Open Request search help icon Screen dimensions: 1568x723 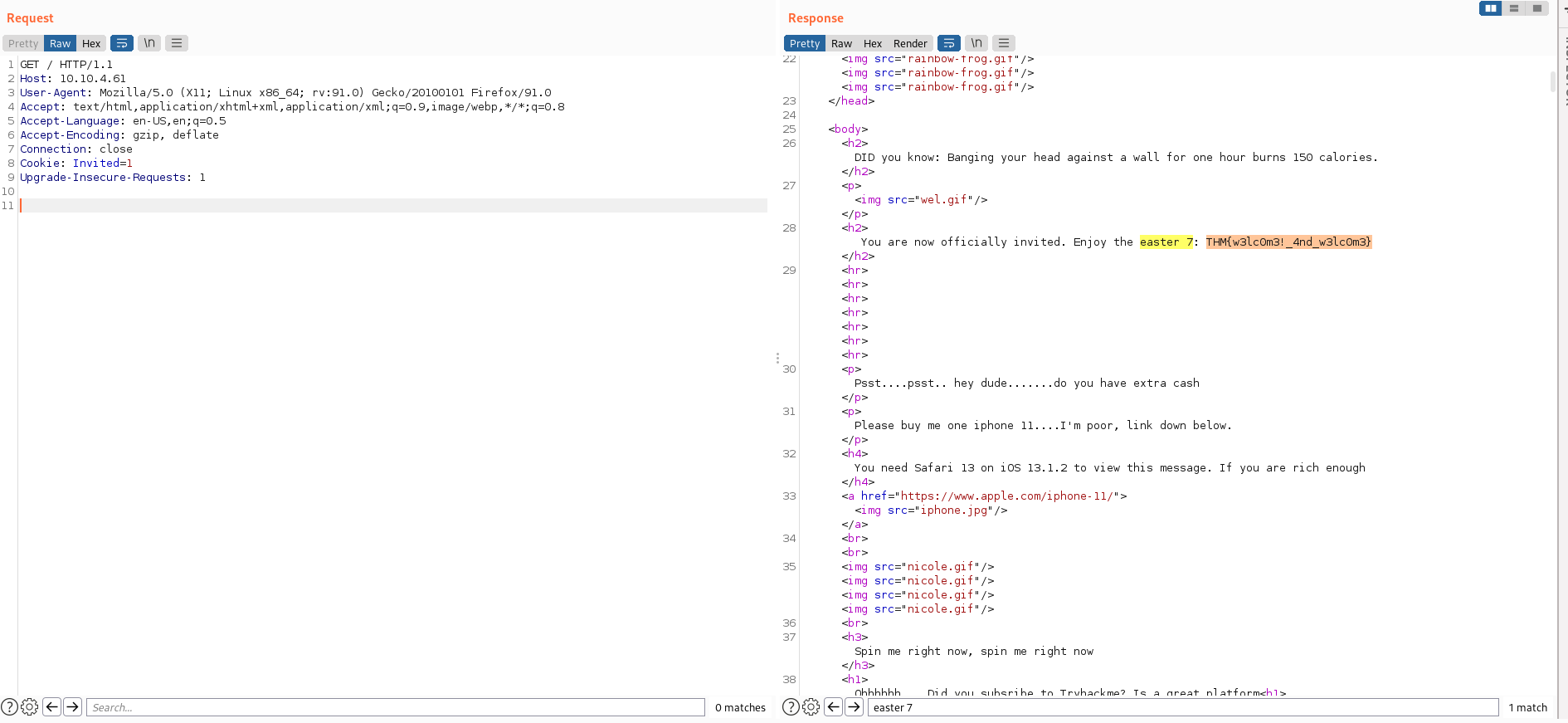coord(10,707)
